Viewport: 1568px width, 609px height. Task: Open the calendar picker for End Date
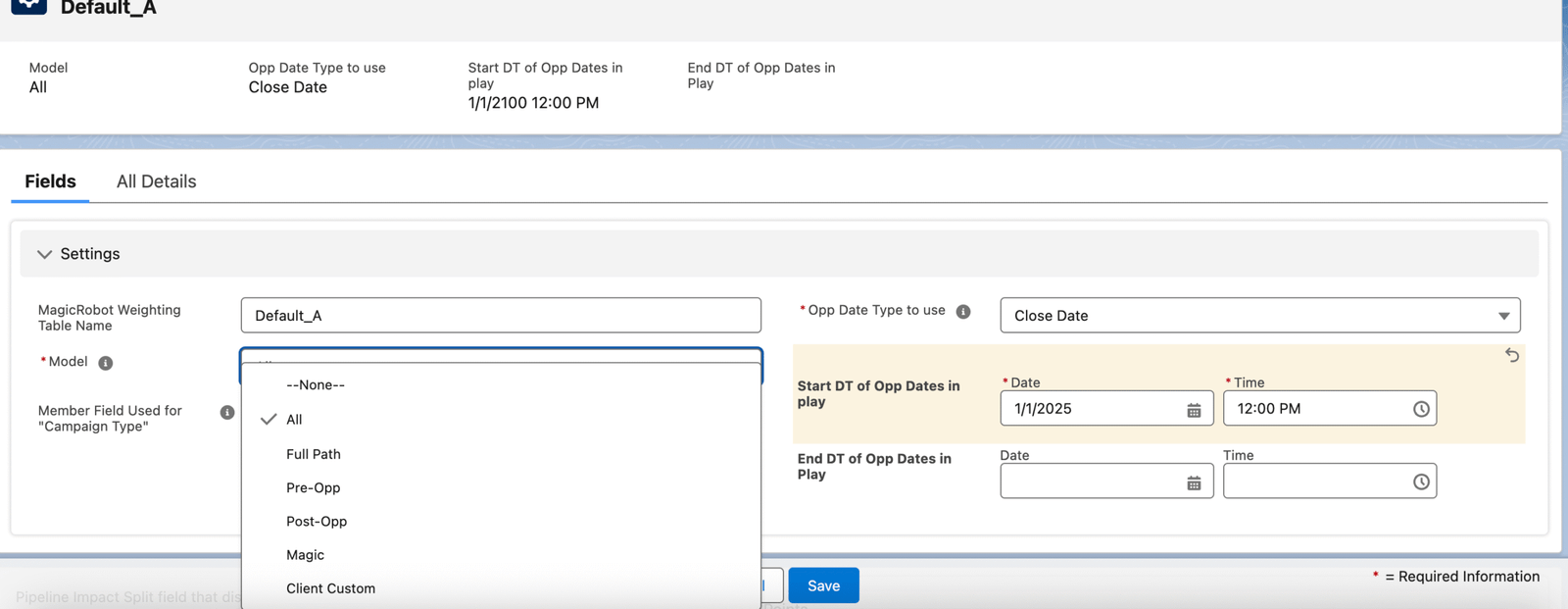tap(1194, 482)
